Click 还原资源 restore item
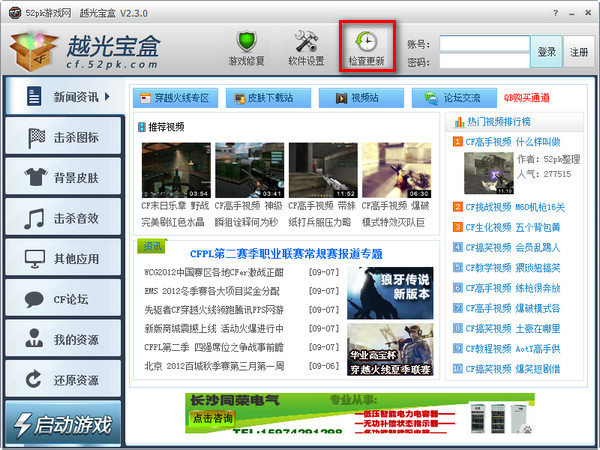Screen dimensions: 600x450 (63, 380)
